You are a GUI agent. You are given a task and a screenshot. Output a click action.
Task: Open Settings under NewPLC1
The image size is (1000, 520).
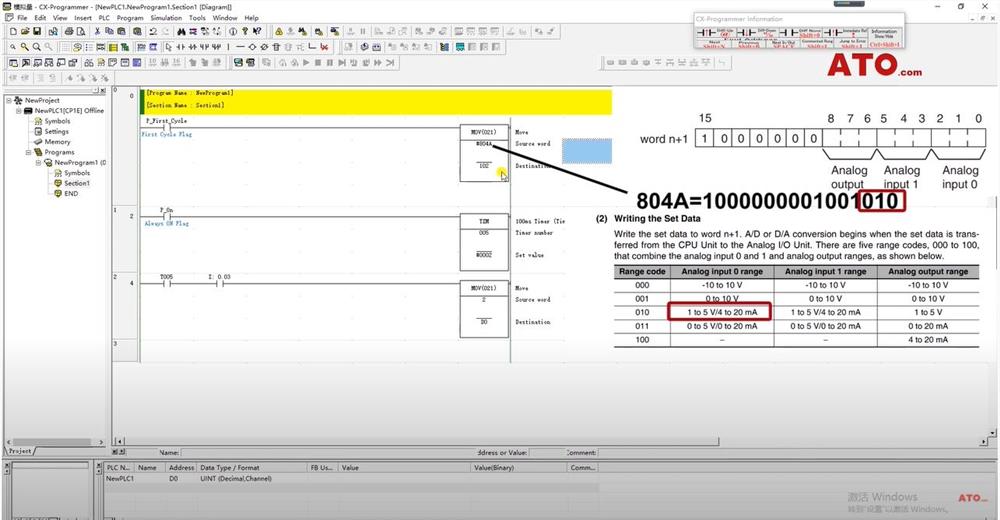coord(56,132)
